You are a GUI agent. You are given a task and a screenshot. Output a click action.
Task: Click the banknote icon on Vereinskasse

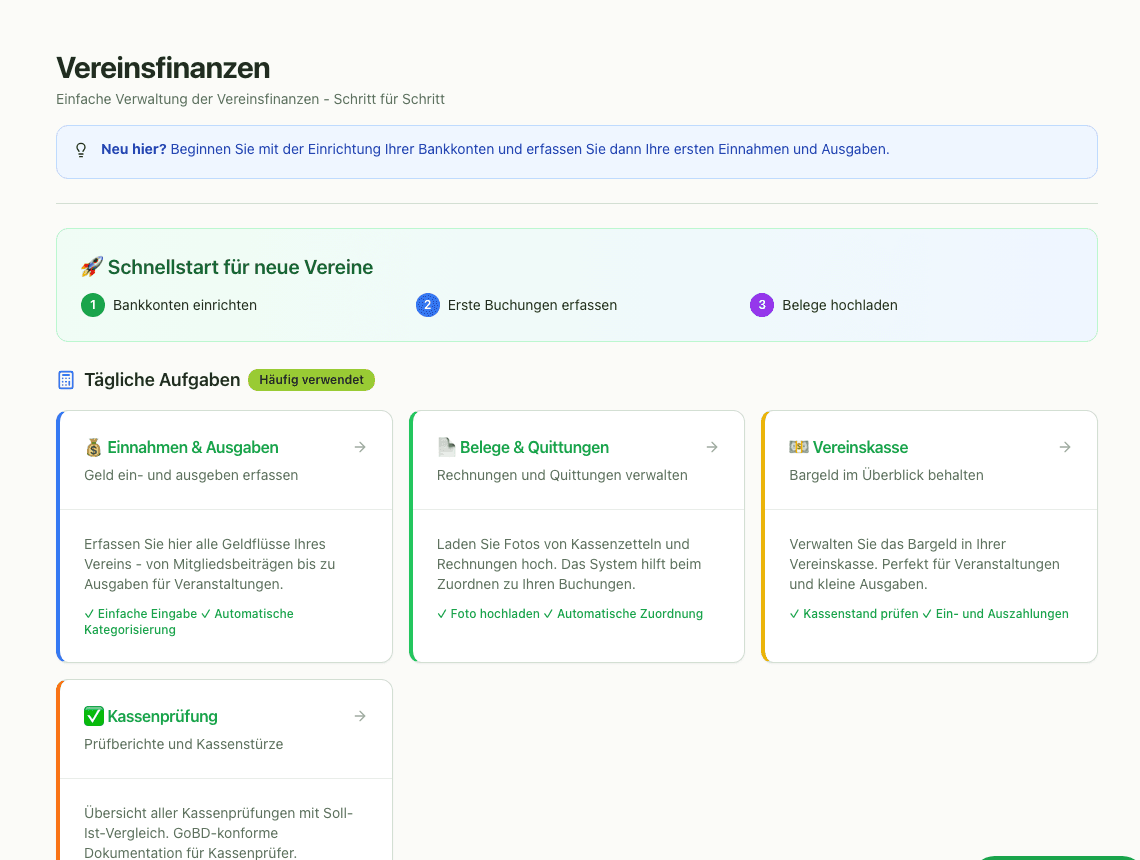pos(799,447)
